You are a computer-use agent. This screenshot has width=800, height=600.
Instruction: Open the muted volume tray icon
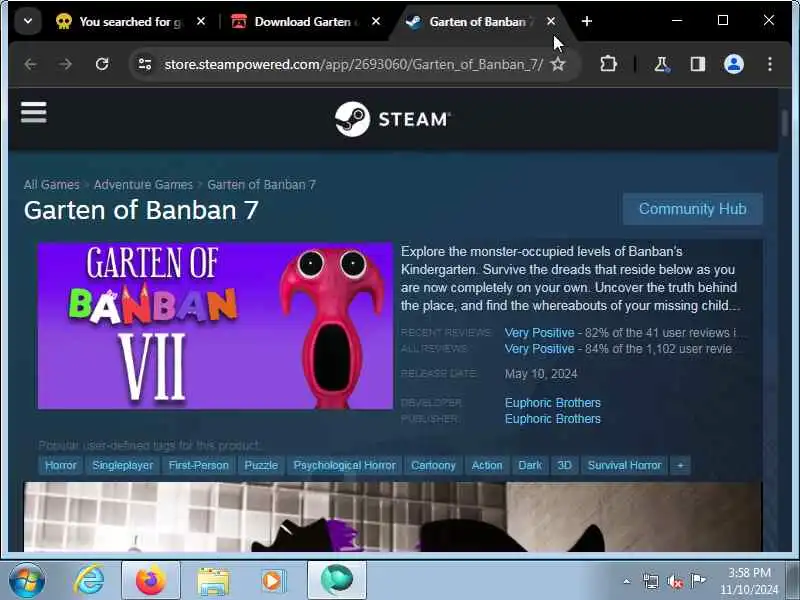(x=675, y=581)
